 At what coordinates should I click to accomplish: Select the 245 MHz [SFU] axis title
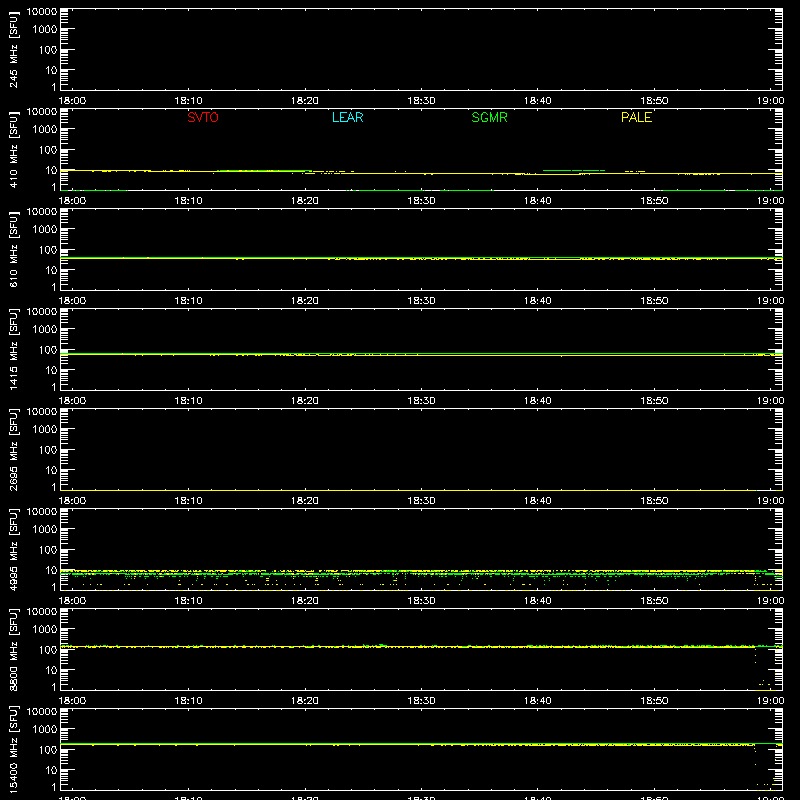click(x=14, y=49)
